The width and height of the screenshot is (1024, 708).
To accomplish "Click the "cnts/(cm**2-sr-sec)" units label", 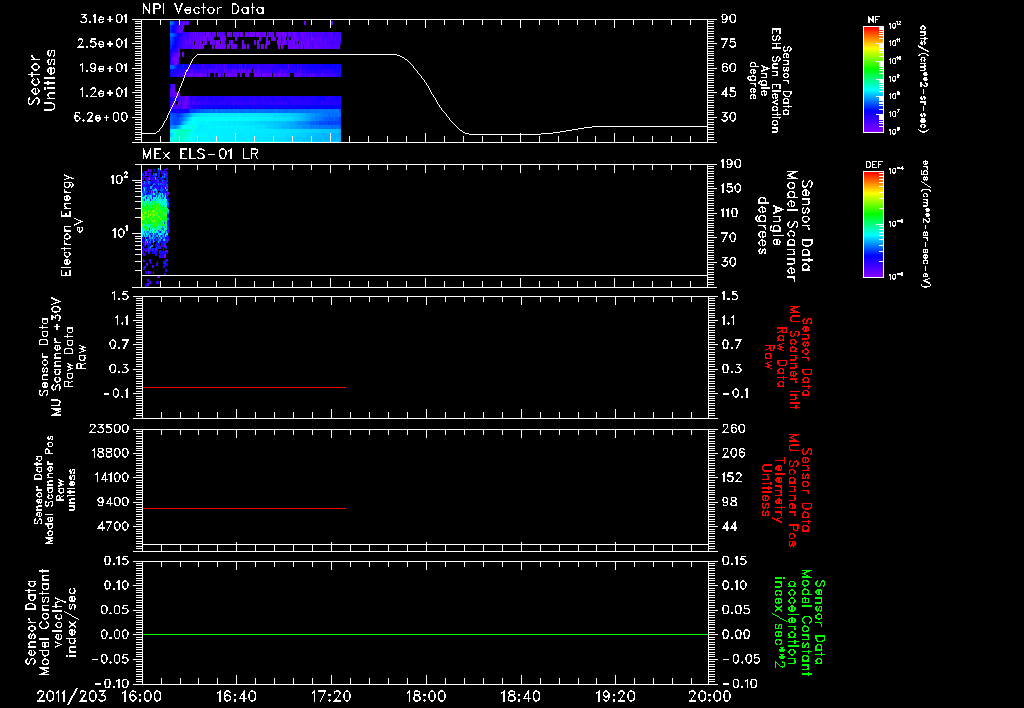I will 923,78.
